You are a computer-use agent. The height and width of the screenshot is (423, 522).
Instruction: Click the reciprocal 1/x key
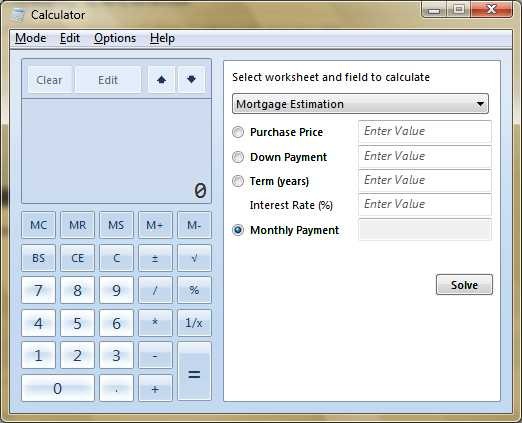pos(194,323)
